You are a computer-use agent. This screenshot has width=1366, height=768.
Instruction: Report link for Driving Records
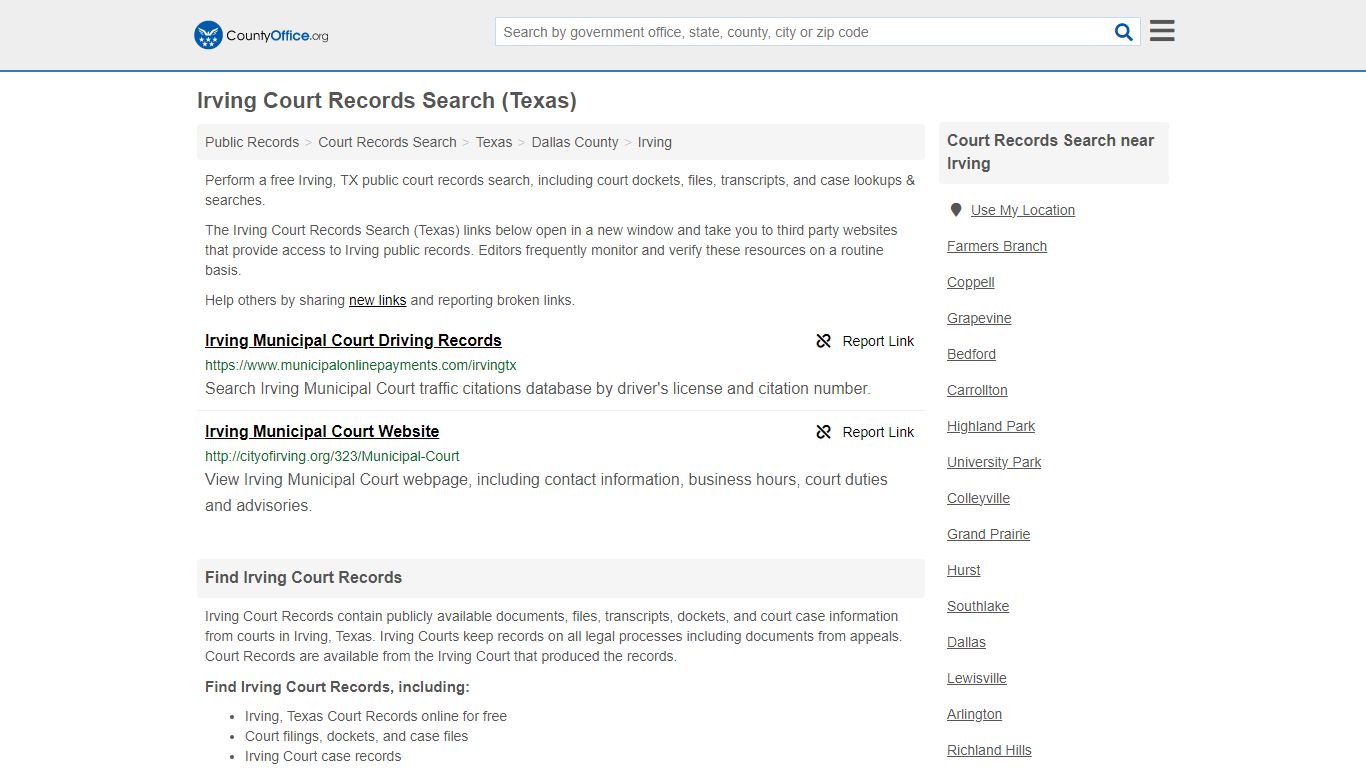[x=878, y=341]
